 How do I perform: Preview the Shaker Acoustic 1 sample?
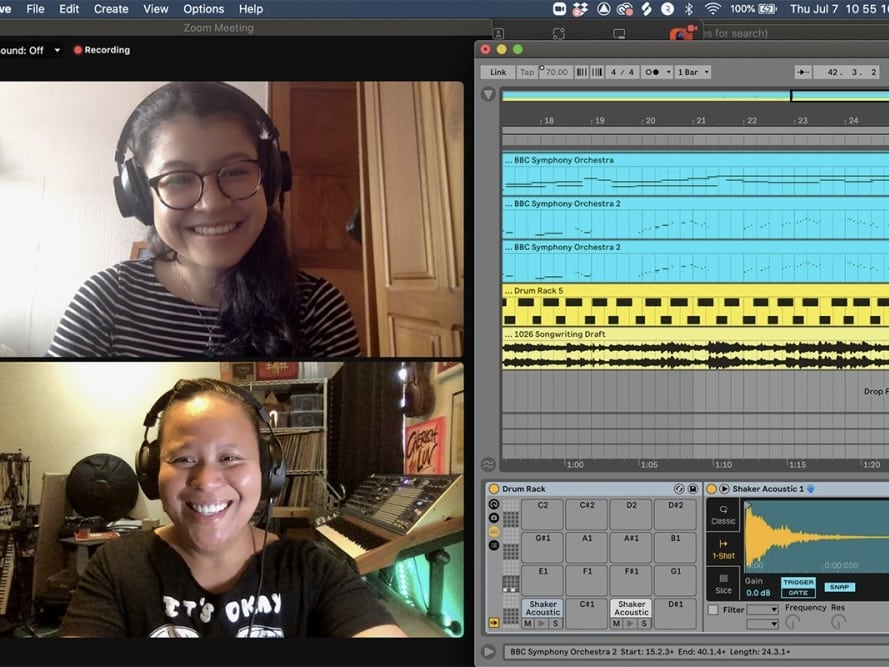724,489
